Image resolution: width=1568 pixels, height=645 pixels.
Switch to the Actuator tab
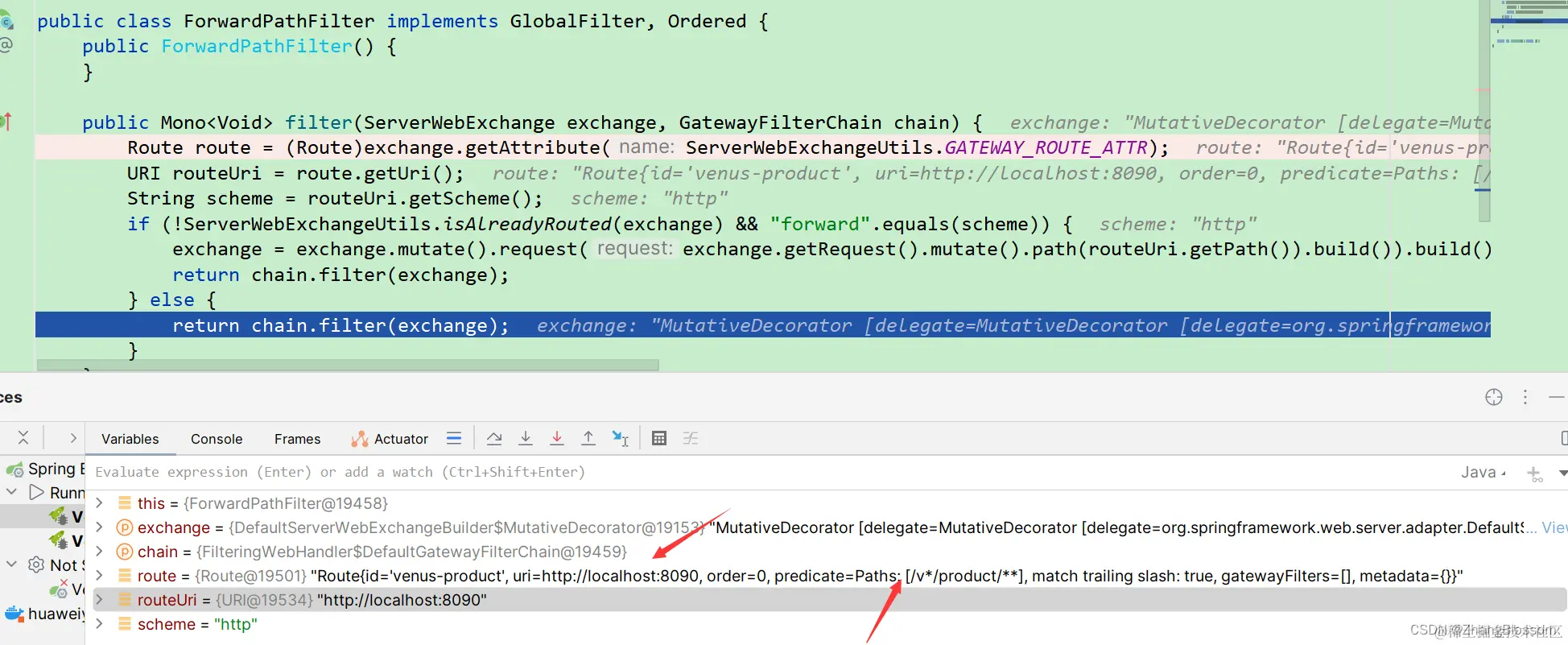(390, 439)
